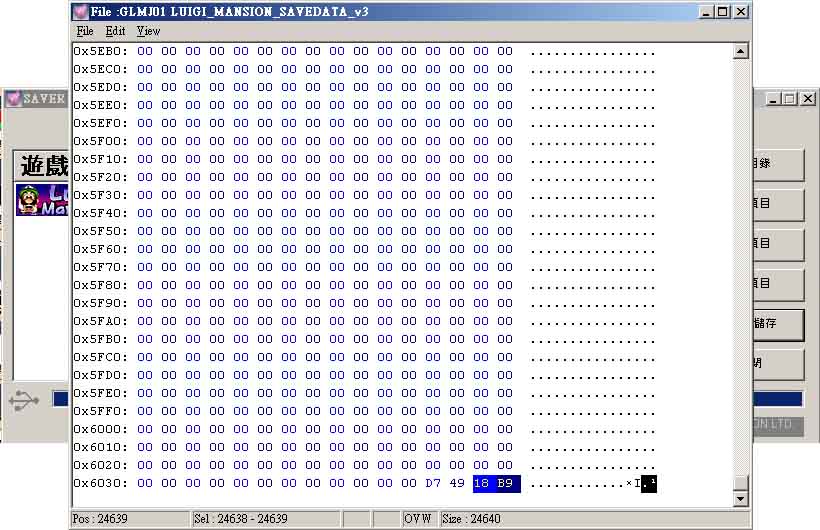Click the Pos : 24639 status field
Image resolution: width=820 pixels, height=530 pixels.
click(x=130, y=519)
